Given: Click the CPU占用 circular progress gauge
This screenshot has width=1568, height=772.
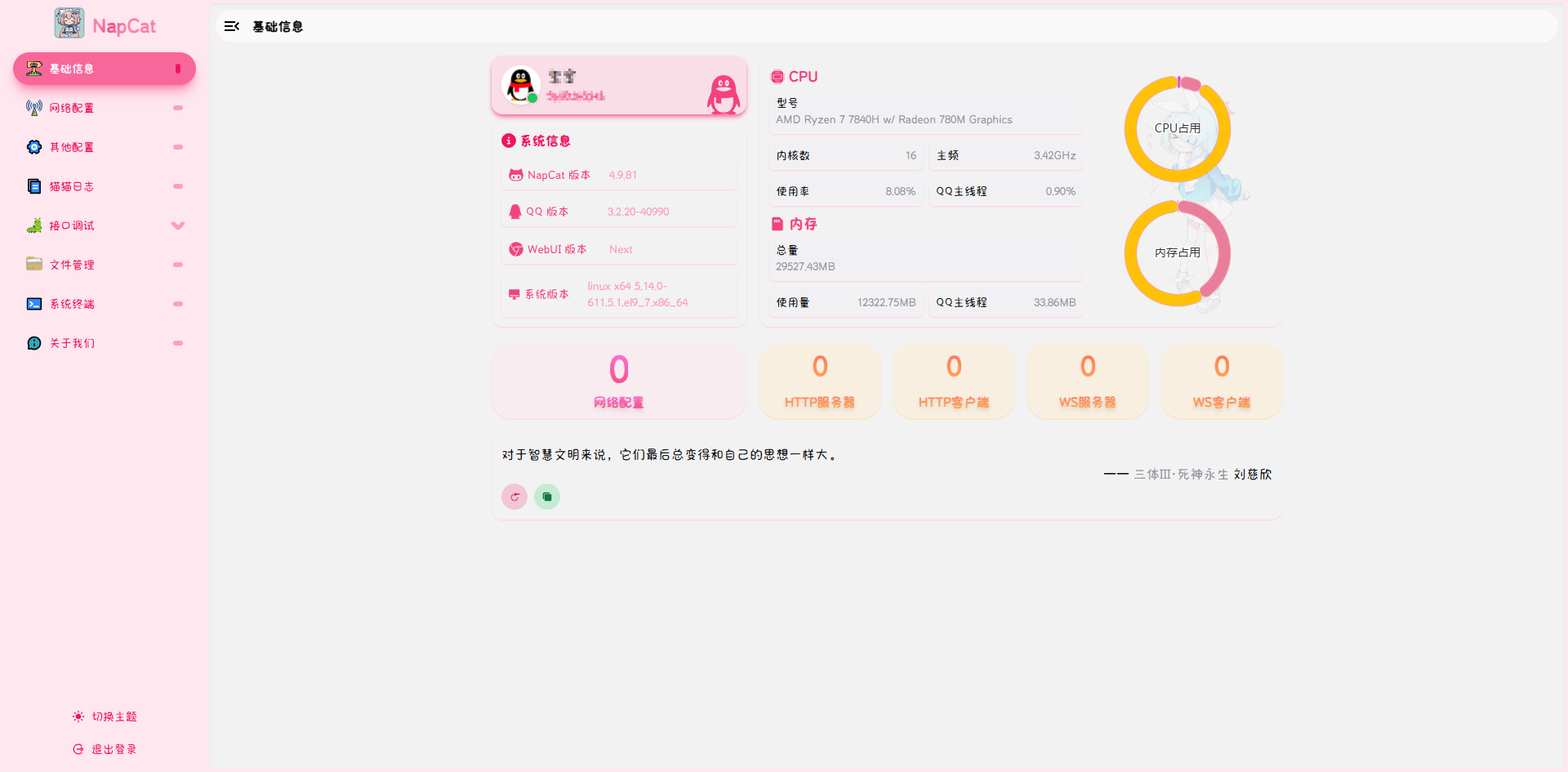Looking at the screenshot, I should click(1178, 129).
